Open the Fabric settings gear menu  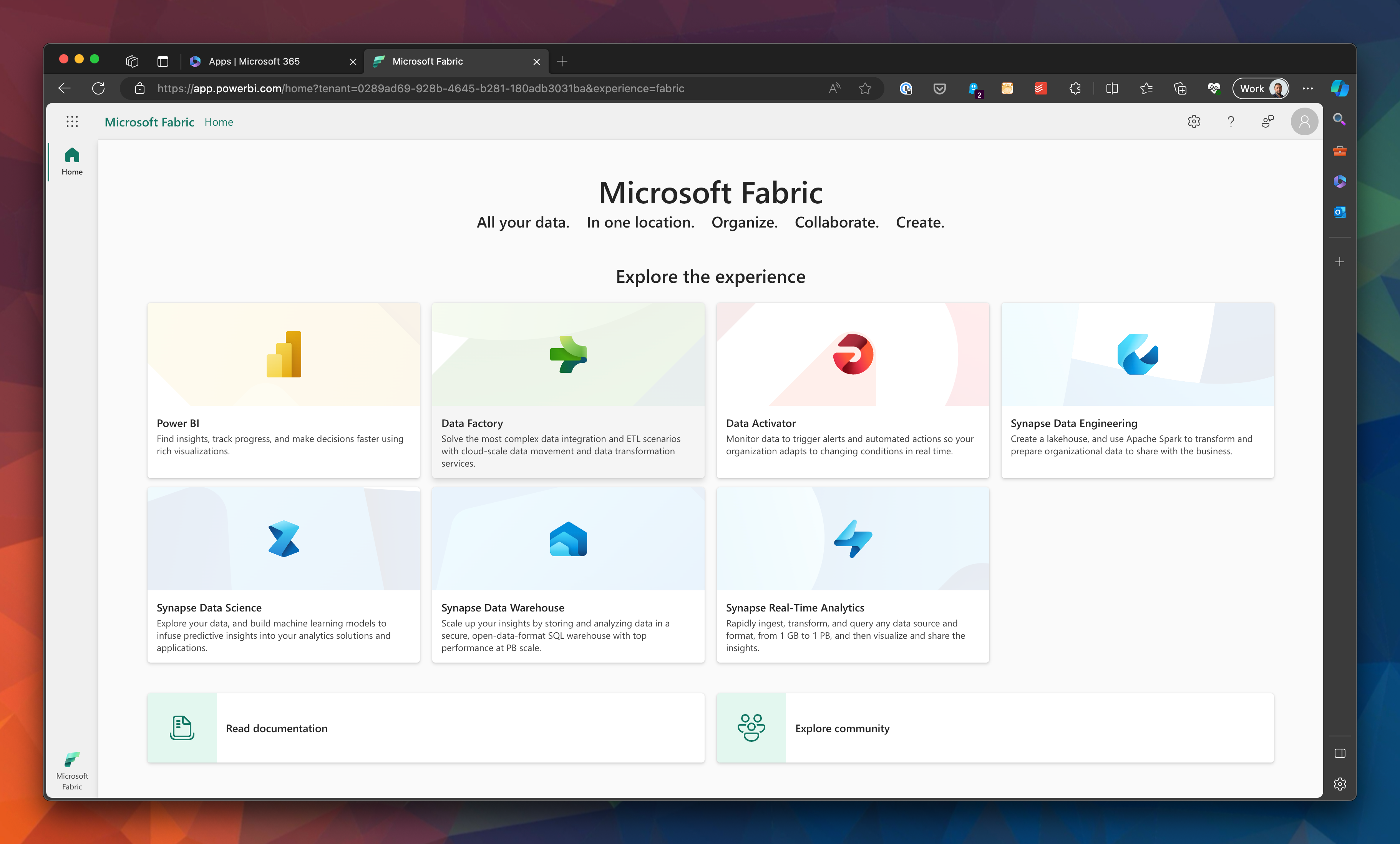coord(1194,121)
